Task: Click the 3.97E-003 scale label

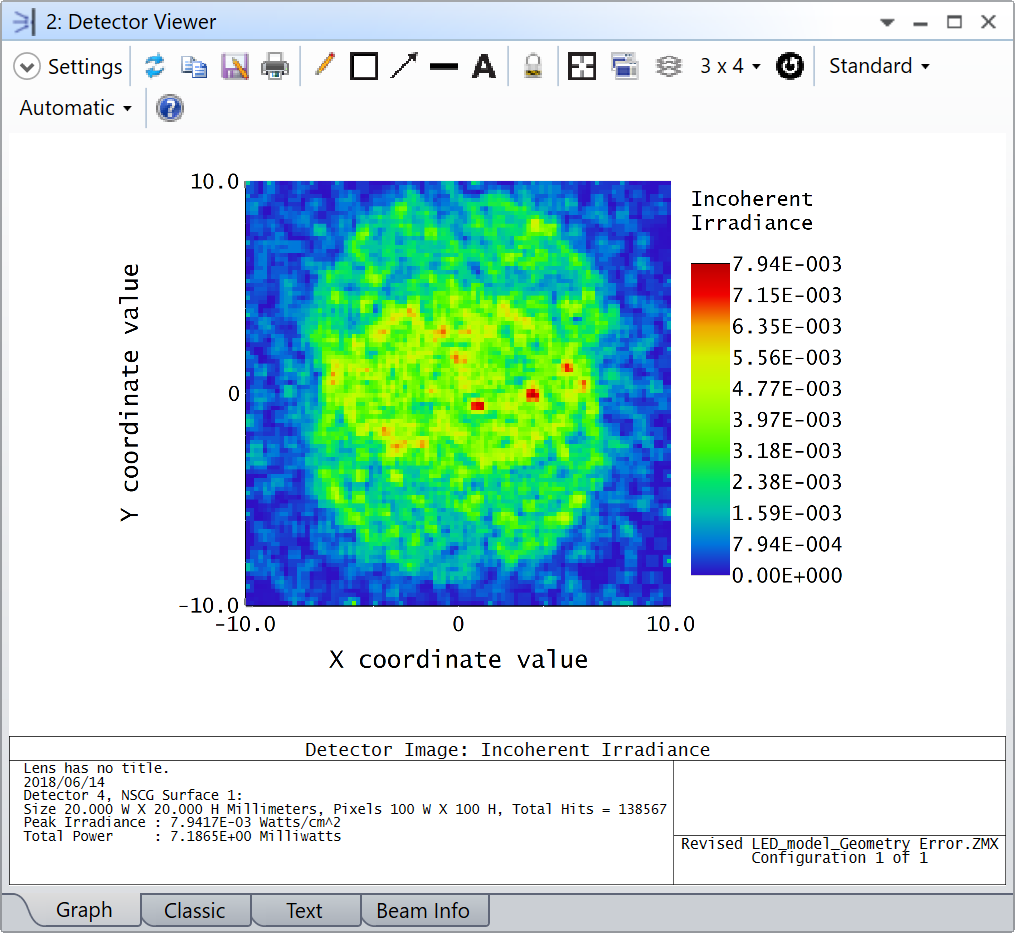Action: (786, 420)
